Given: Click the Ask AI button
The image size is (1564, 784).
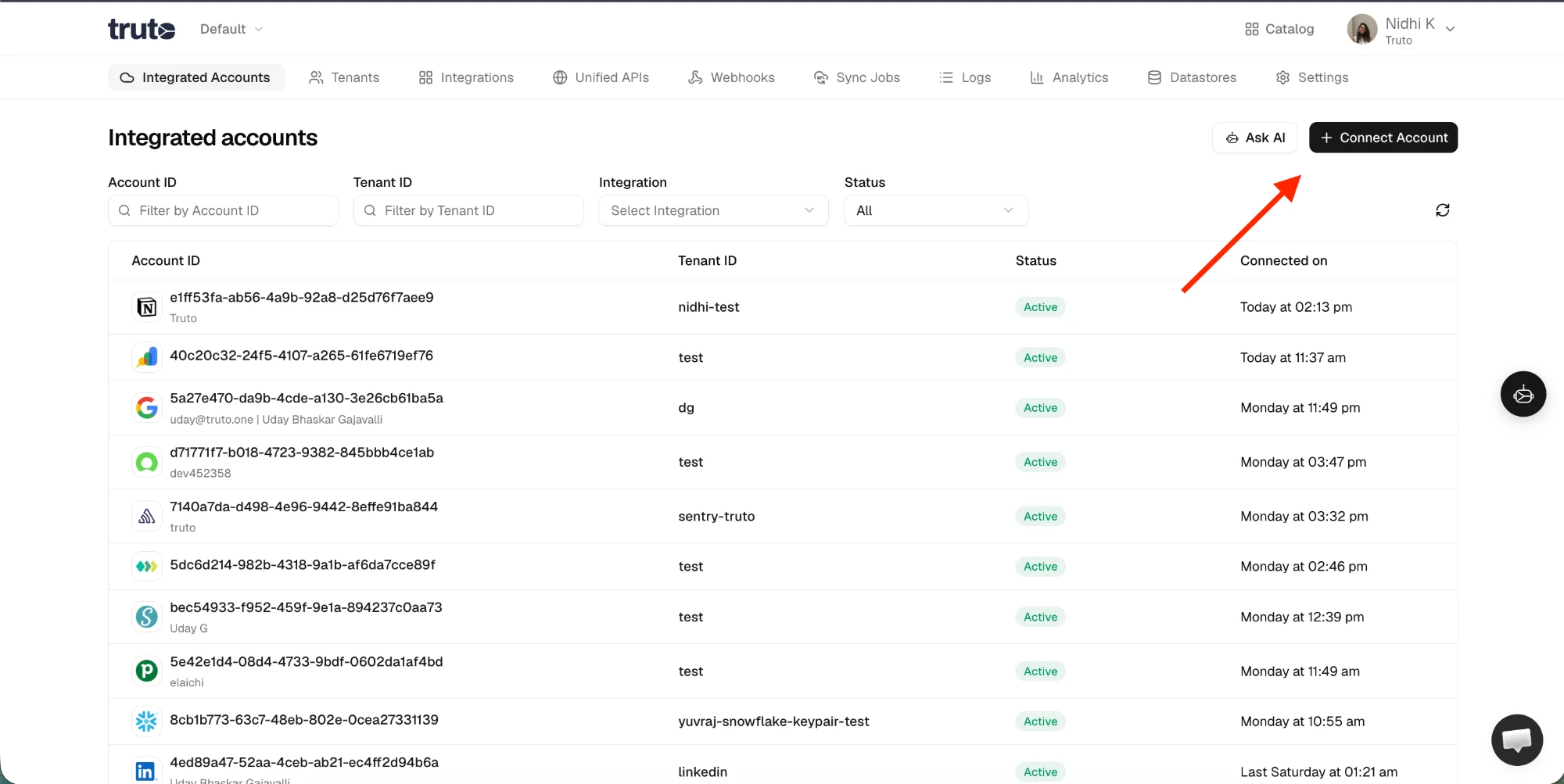Looking at the screenshot, I should tap(1255, 138).
